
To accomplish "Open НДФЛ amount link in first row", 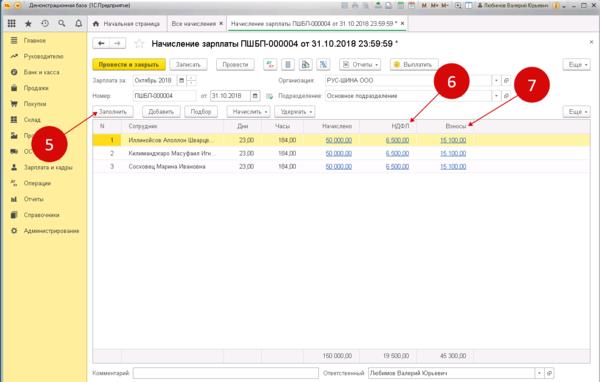I will (x=397, y=140).
